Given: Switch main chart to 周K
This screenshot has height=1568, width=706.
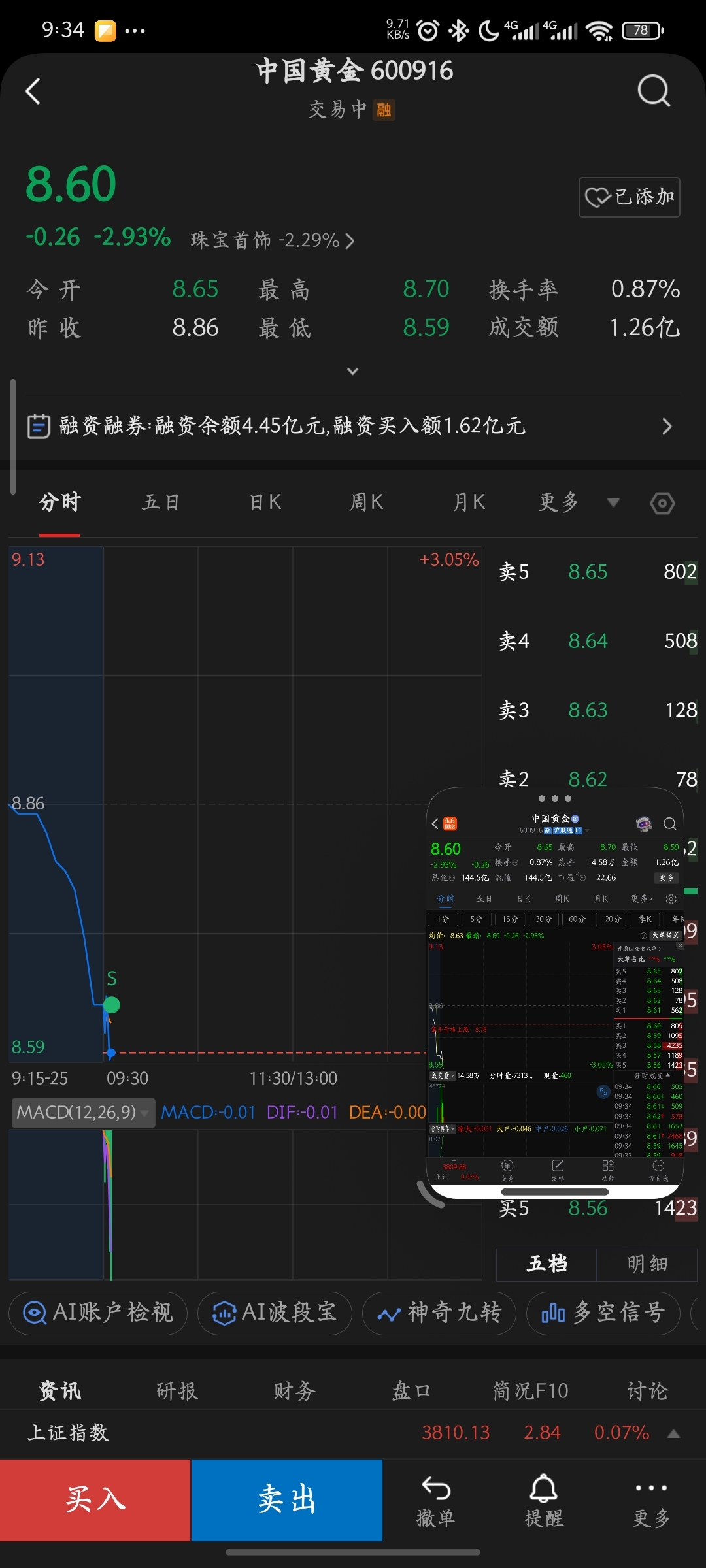Looking at the screenshot, I should pyautogui.click(x=366, y=502).
